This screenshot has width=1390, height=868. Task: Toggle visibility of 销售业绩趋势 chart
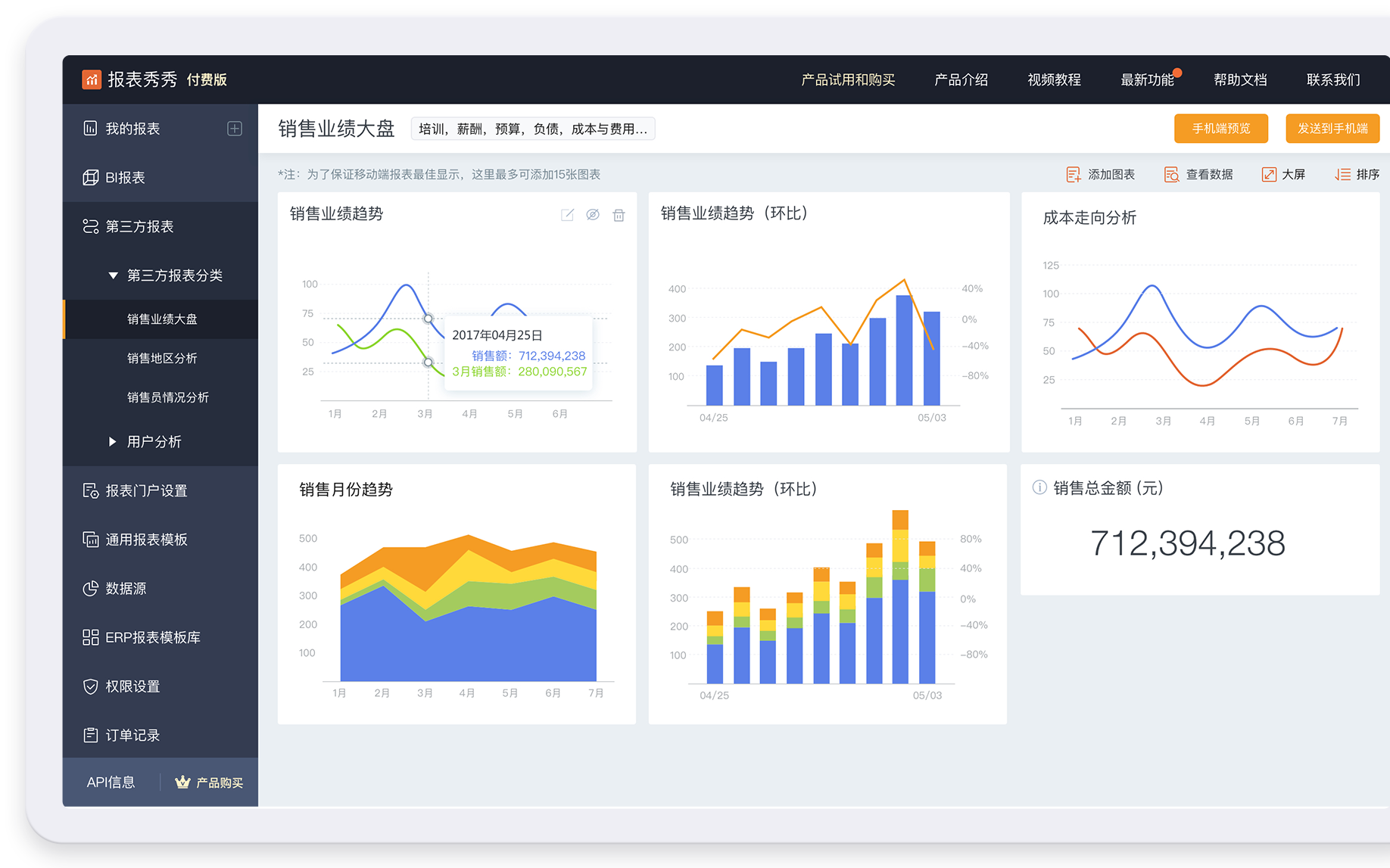click(x=593, y=215)
